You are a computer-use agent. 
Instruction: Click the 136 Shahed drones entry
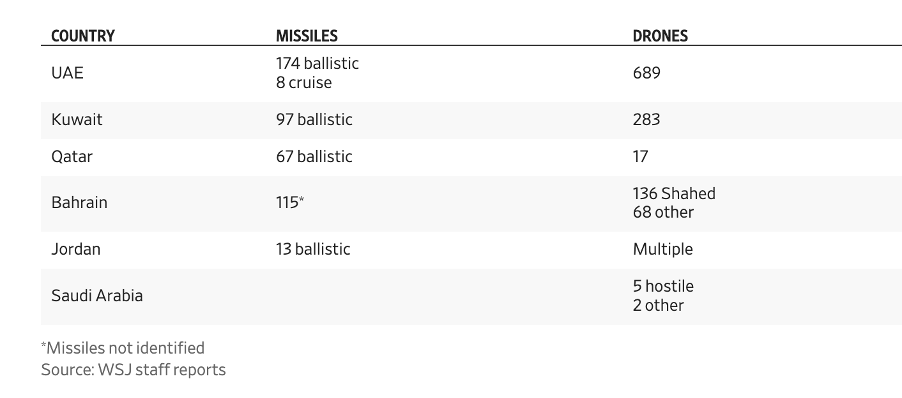[x=674, y=193]
